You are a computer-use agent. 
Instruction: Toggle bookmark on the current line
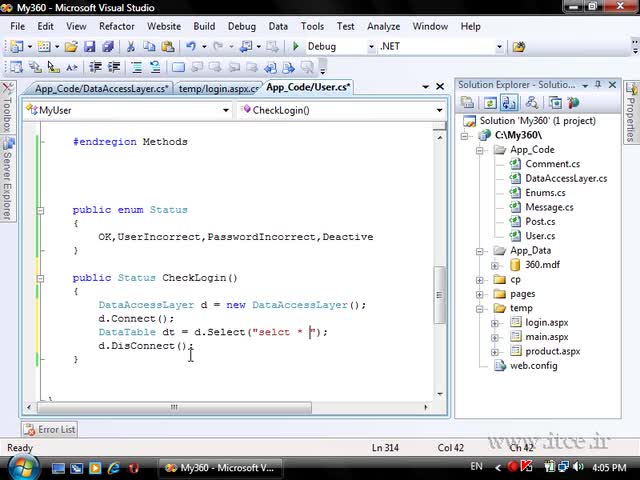coord(178,67)
